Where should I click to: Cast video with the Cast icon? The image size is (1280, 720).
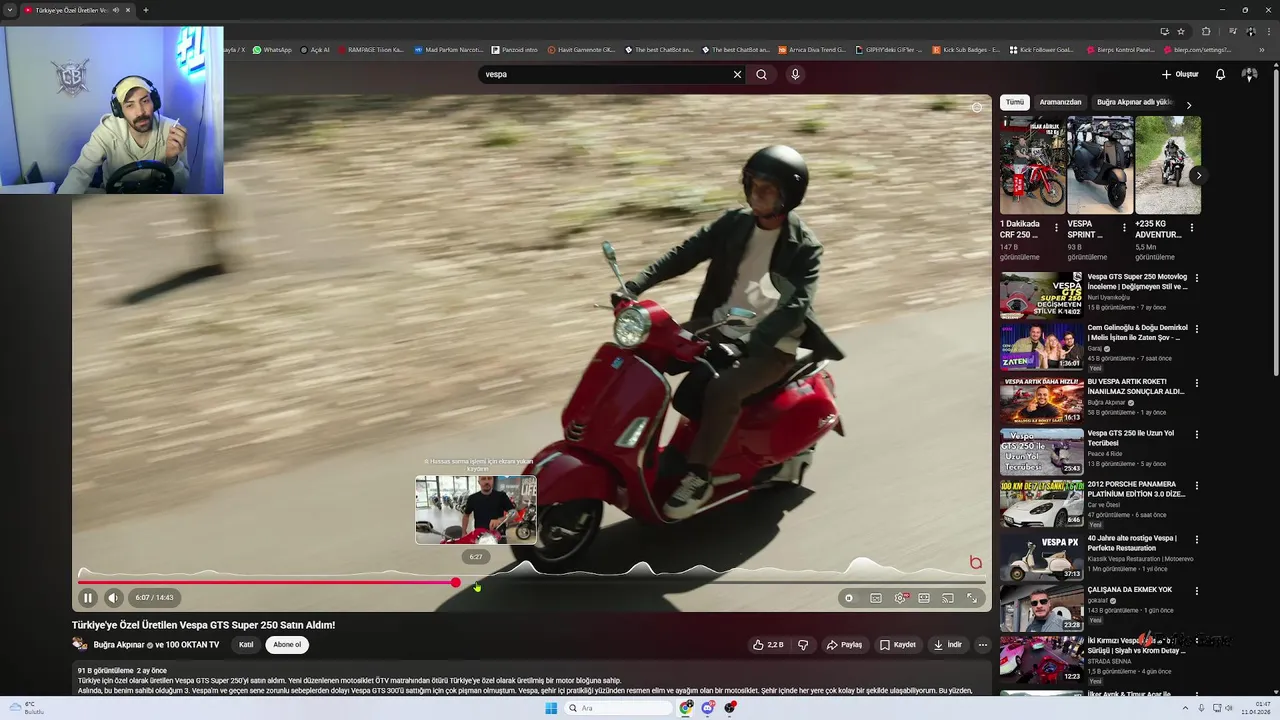click(x=948, y=598)
